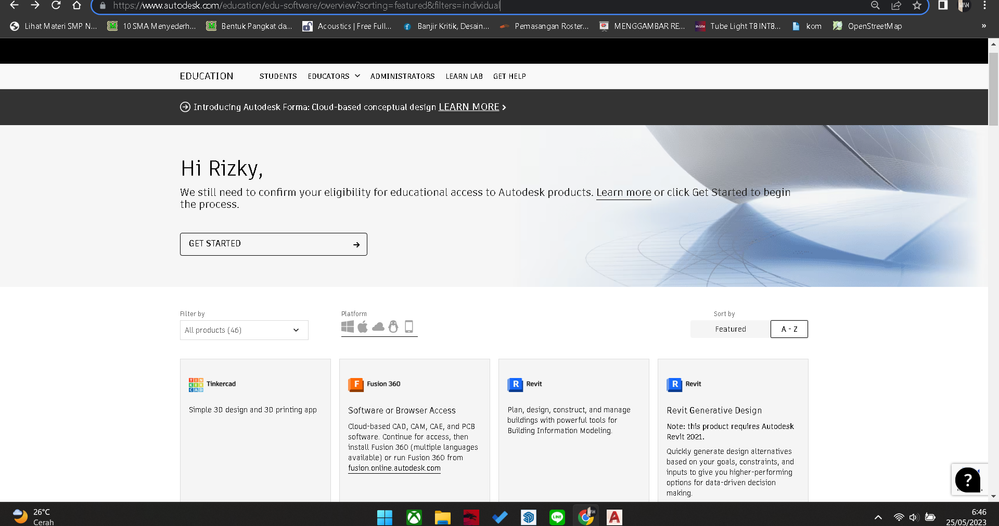This screenshot has height=526, width=999.
Task: Launch Xbox app from taskbar
Action: 414,516
